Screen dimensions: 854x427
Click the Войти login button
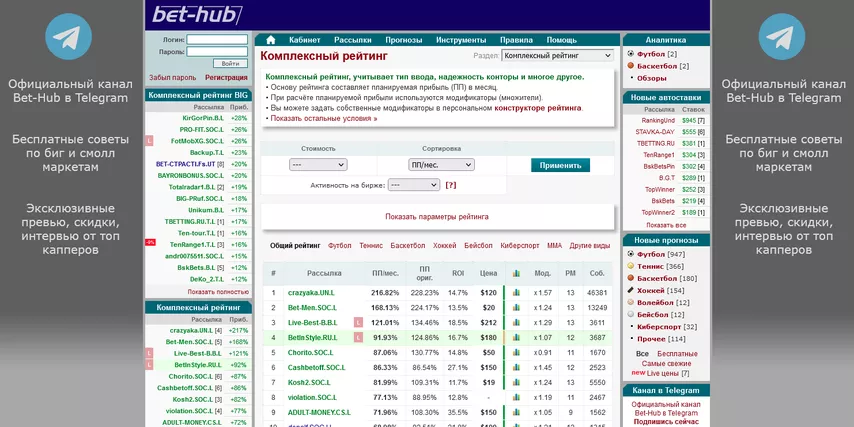click(x=230, y=63)
